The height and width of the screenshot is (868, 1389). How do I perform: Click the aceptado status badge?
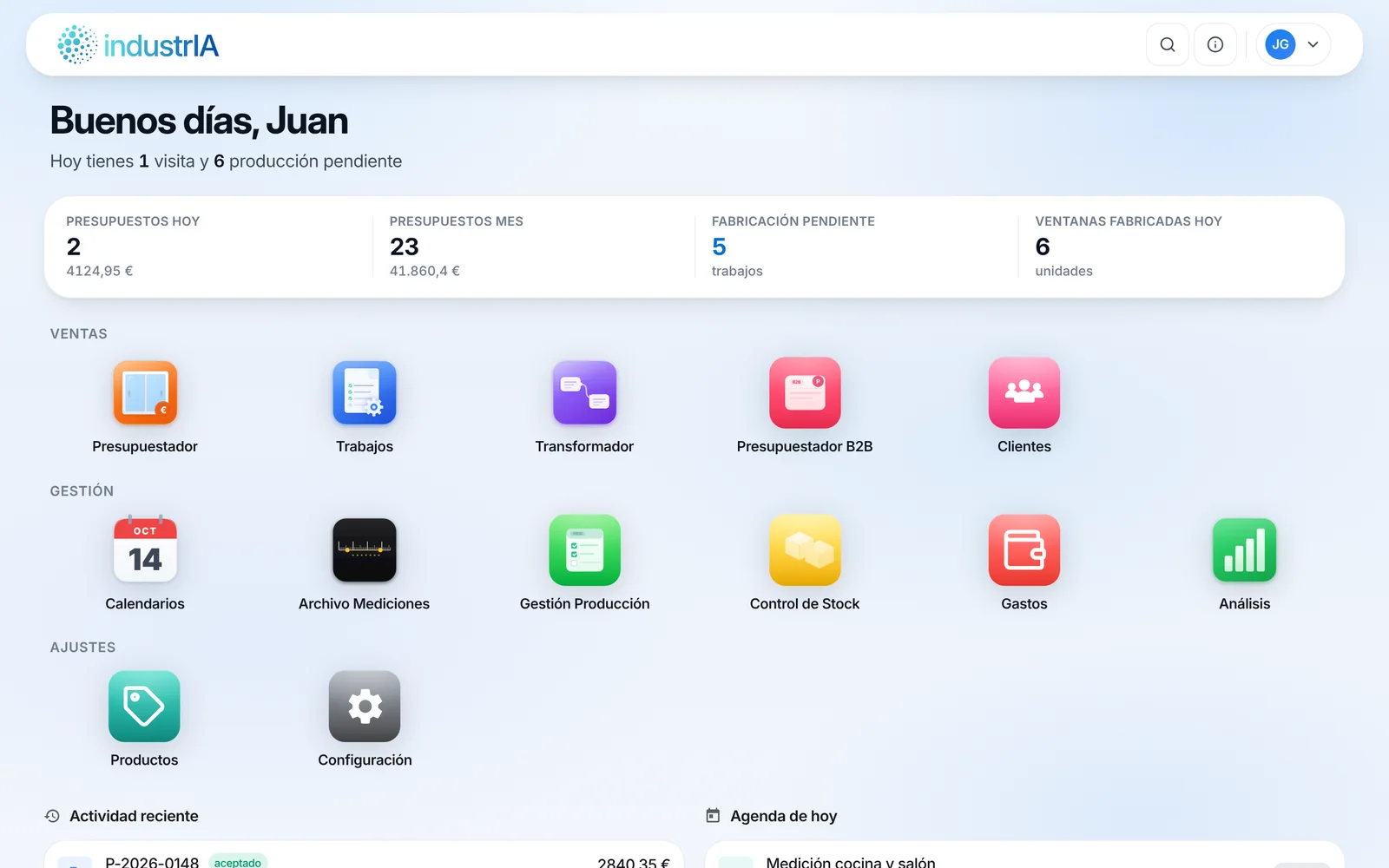click(x=238, y=862)
